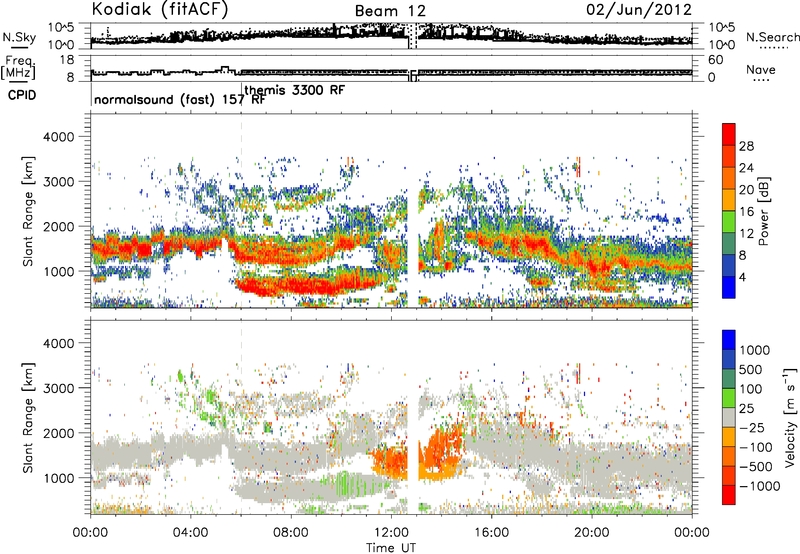Click the light green segment of Power color bar
Image resolution: width=800 pixels, height=554 pixels.
tap(729, 221)
